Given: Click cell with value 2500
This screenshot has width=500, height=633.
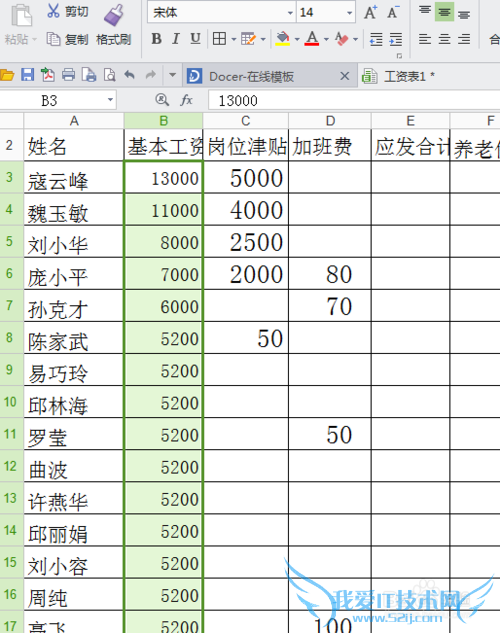Looking at the screenshot, I should pos(246,241).
